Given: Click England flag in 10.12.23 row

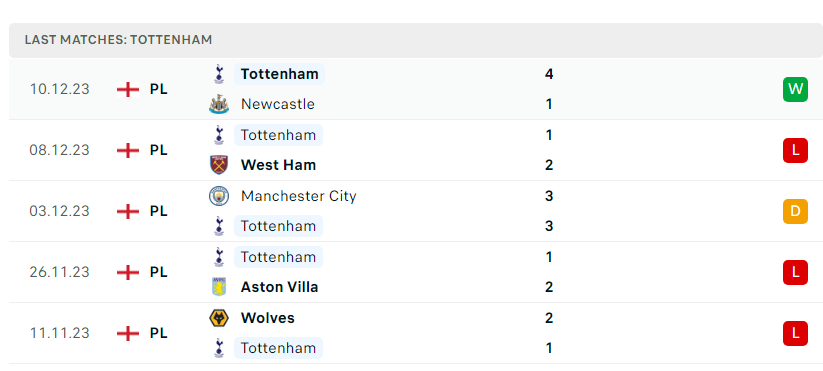Looking at the screenshot, I should (x=128, y=89).
